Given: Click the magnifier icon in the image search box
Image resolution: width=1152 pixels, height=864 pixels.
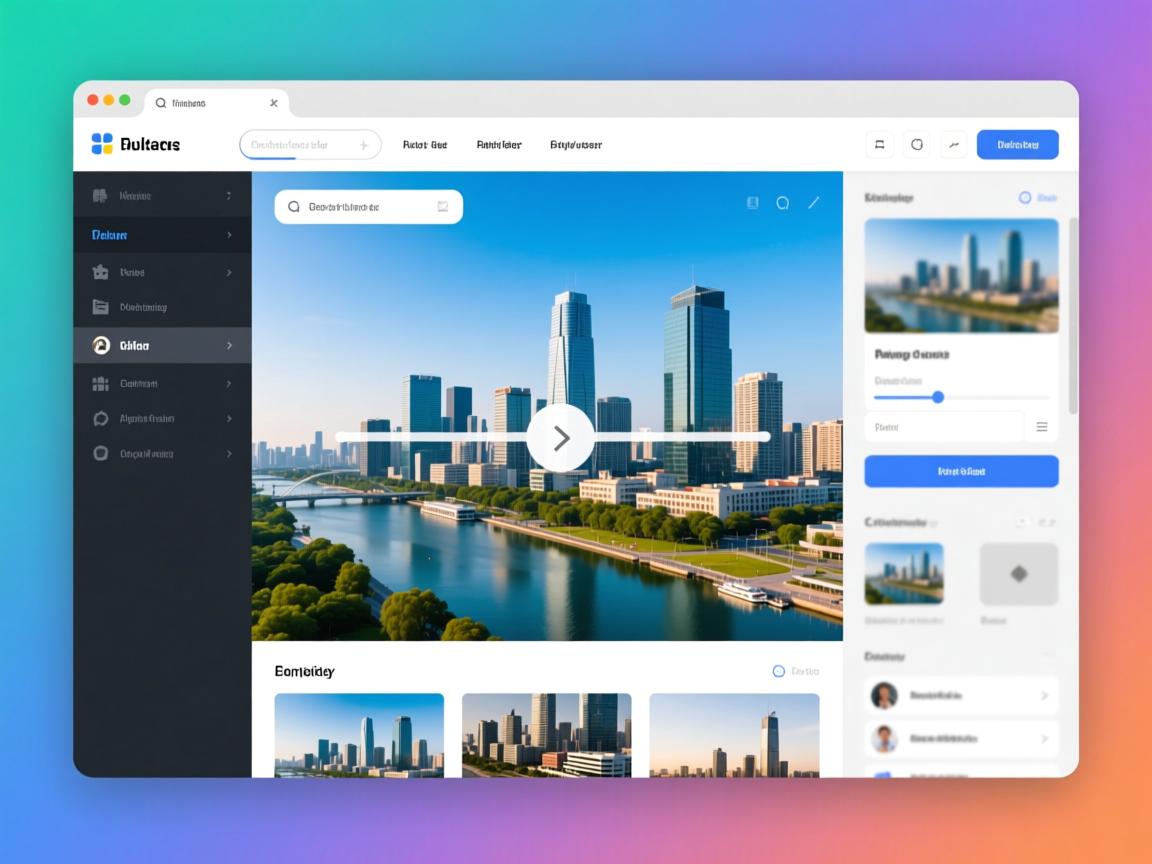Looking at the screenshot, I should tap(294, 207).
